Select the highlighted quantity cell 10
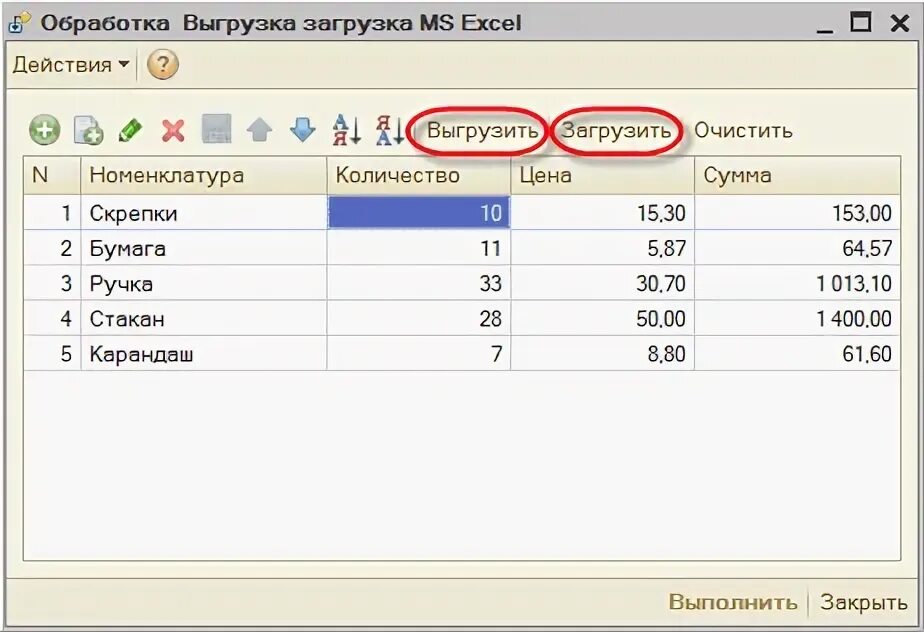 pyautogui.click(x=418, y=213)
